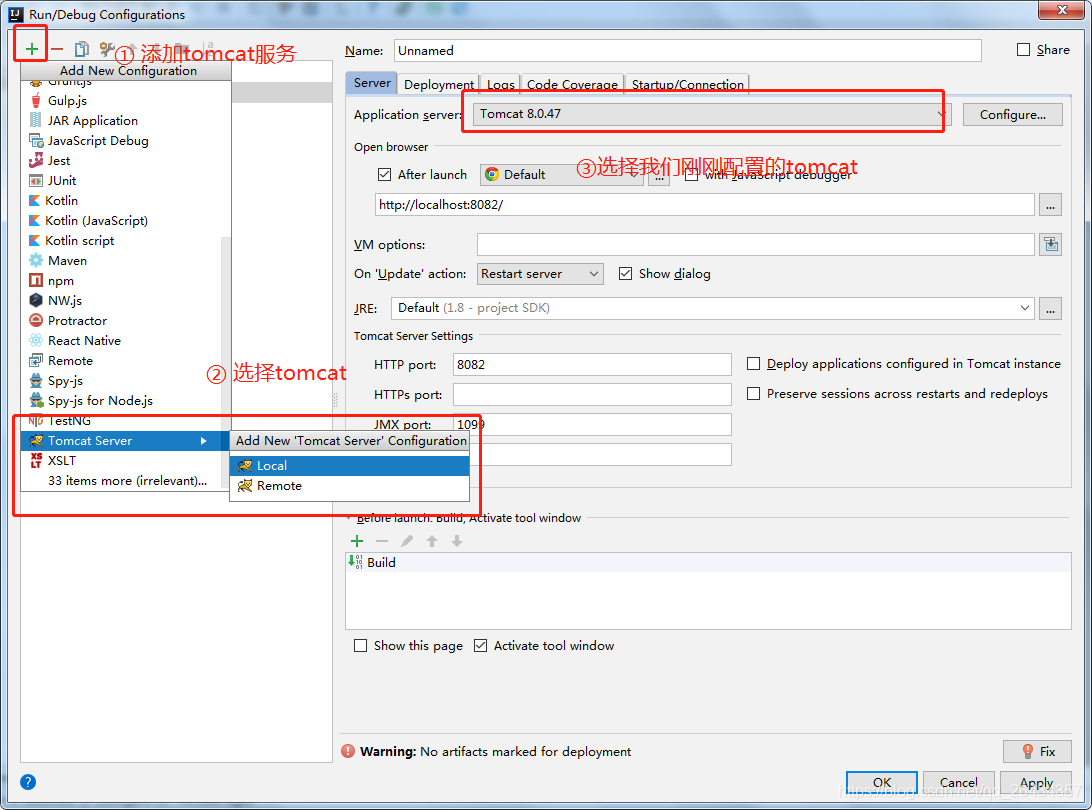The width and height of the screenshot is (1092, 810).
Task: Click the Configure... button
Action: (x=1013, y=114)
